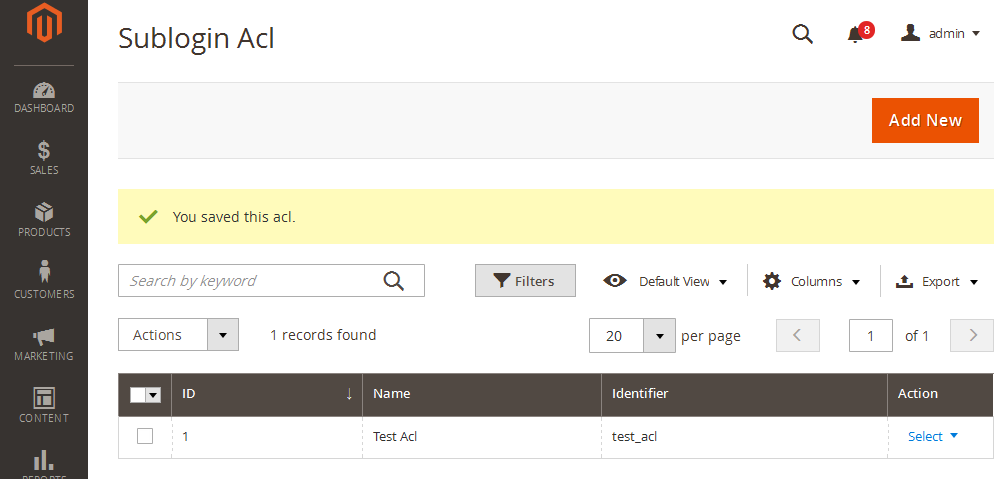Click the per page value 20 field
This screenshot has height=479, width=1000.
pyautogui.click(x=616, y=335)
